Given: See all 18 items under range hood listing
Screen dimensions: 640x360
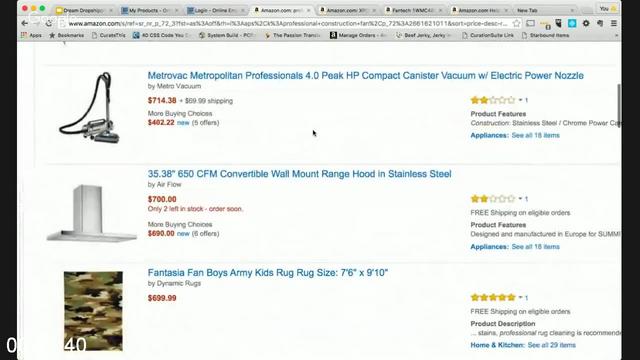Looking at the screenshot, I should [536, 247].
